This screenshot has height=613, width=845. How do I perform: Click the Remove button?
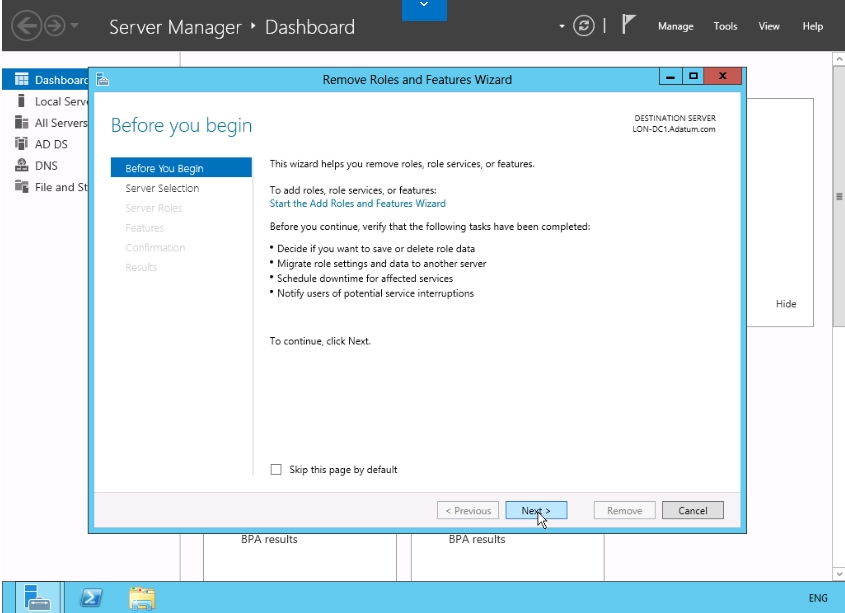click(625, 511)
